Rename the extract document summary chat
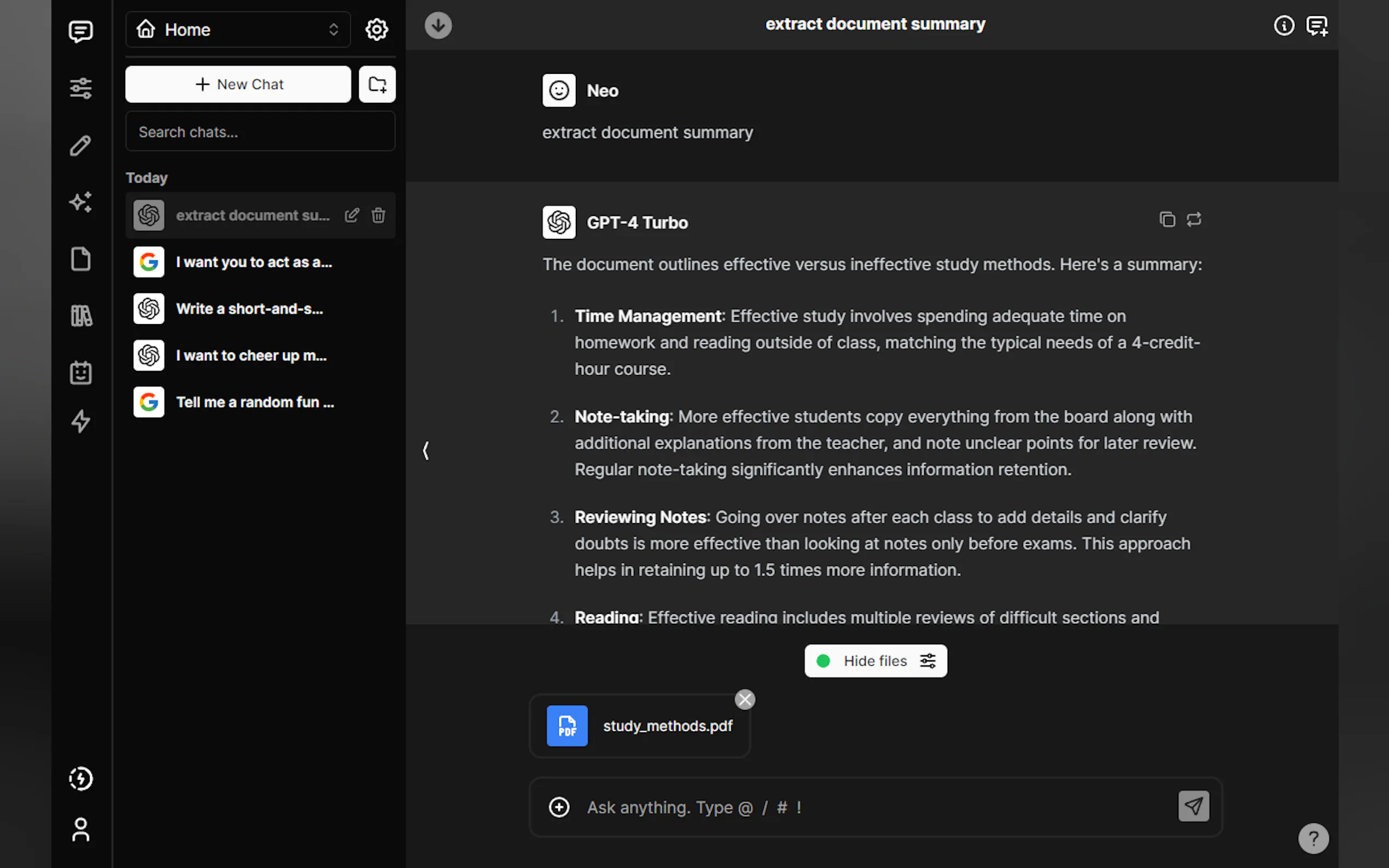This screenshot has height=868, width=1389. coord(352,215)
